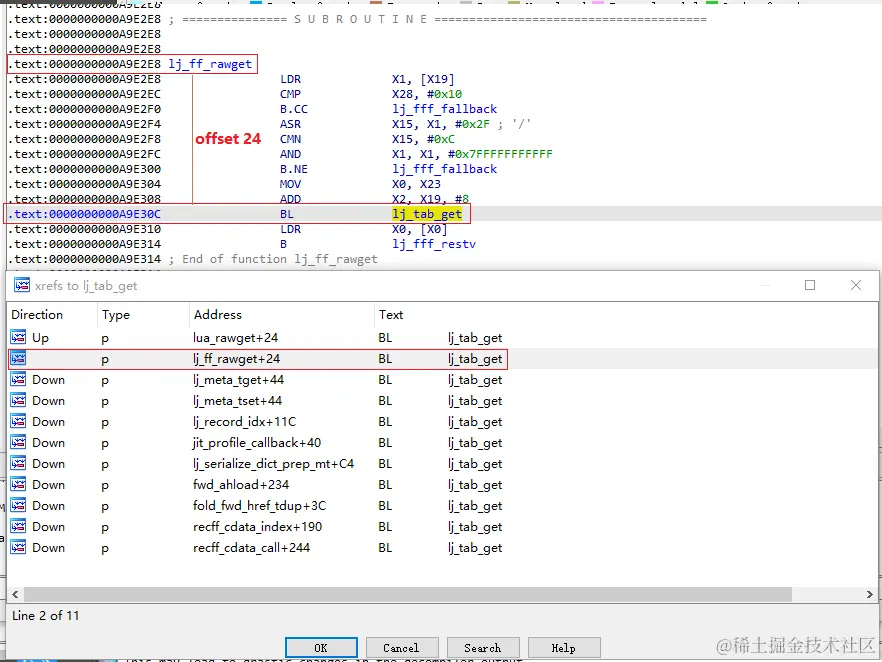Click the lj_fff_restv branch target
Viewport: 882px width, 662px height.
pyautogui.click(x=434, y=244)
